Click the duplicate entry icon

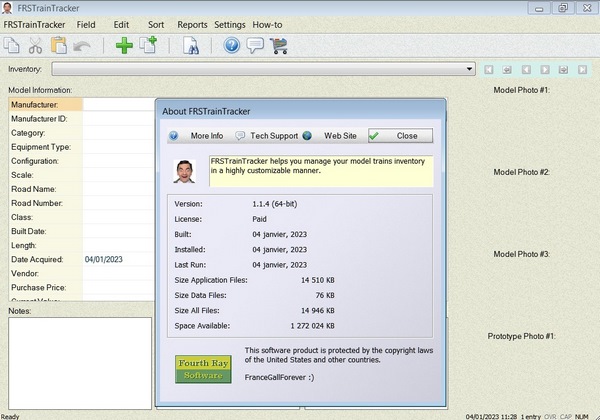(148, 45)
